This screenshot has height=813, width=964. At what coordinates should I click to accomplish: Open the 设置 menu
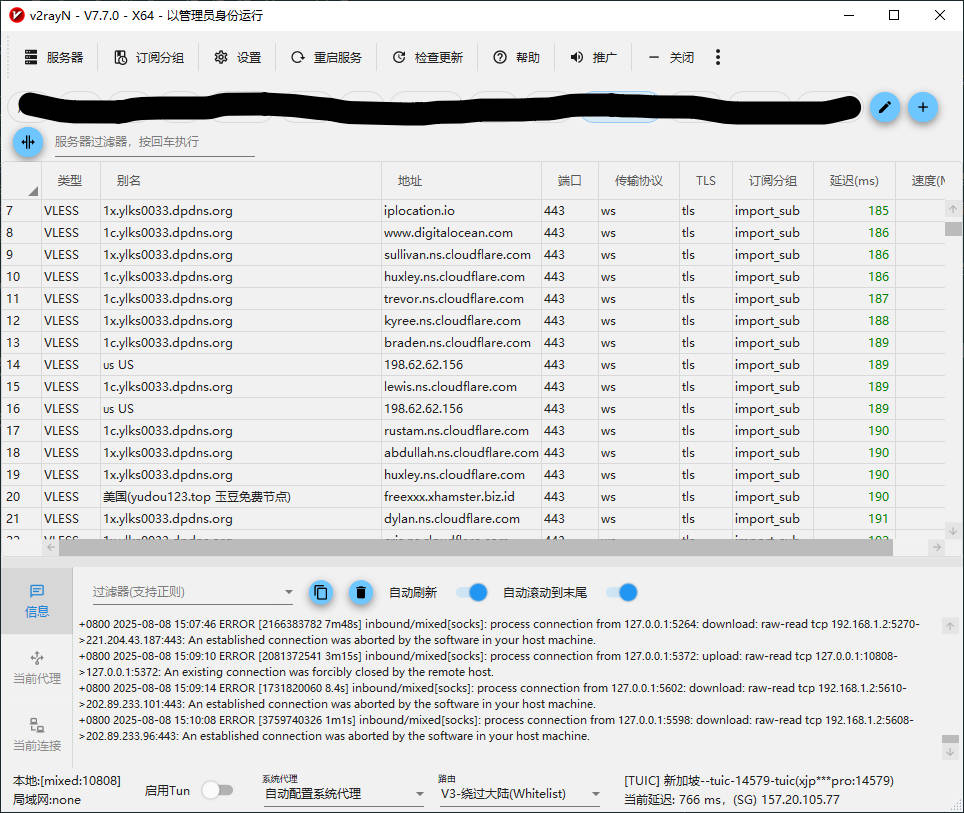coord(238,57)
